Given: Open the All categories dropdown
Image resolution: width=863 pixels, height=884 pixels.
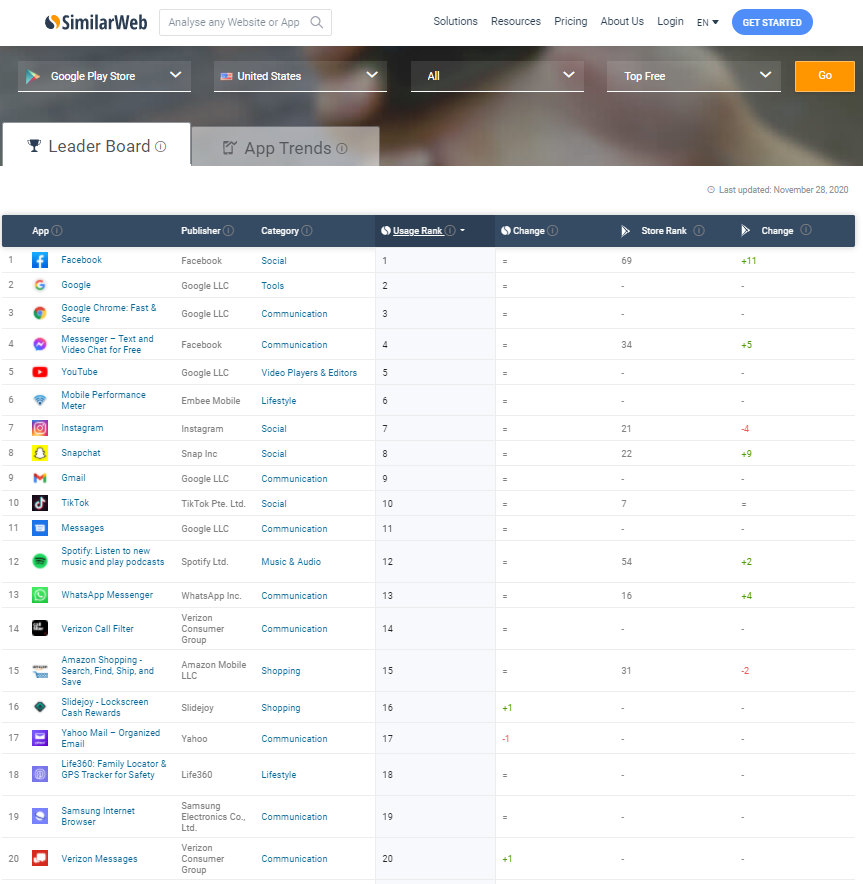Looking at the screenshot, I should pyautogui.click(x=497, y=76).
